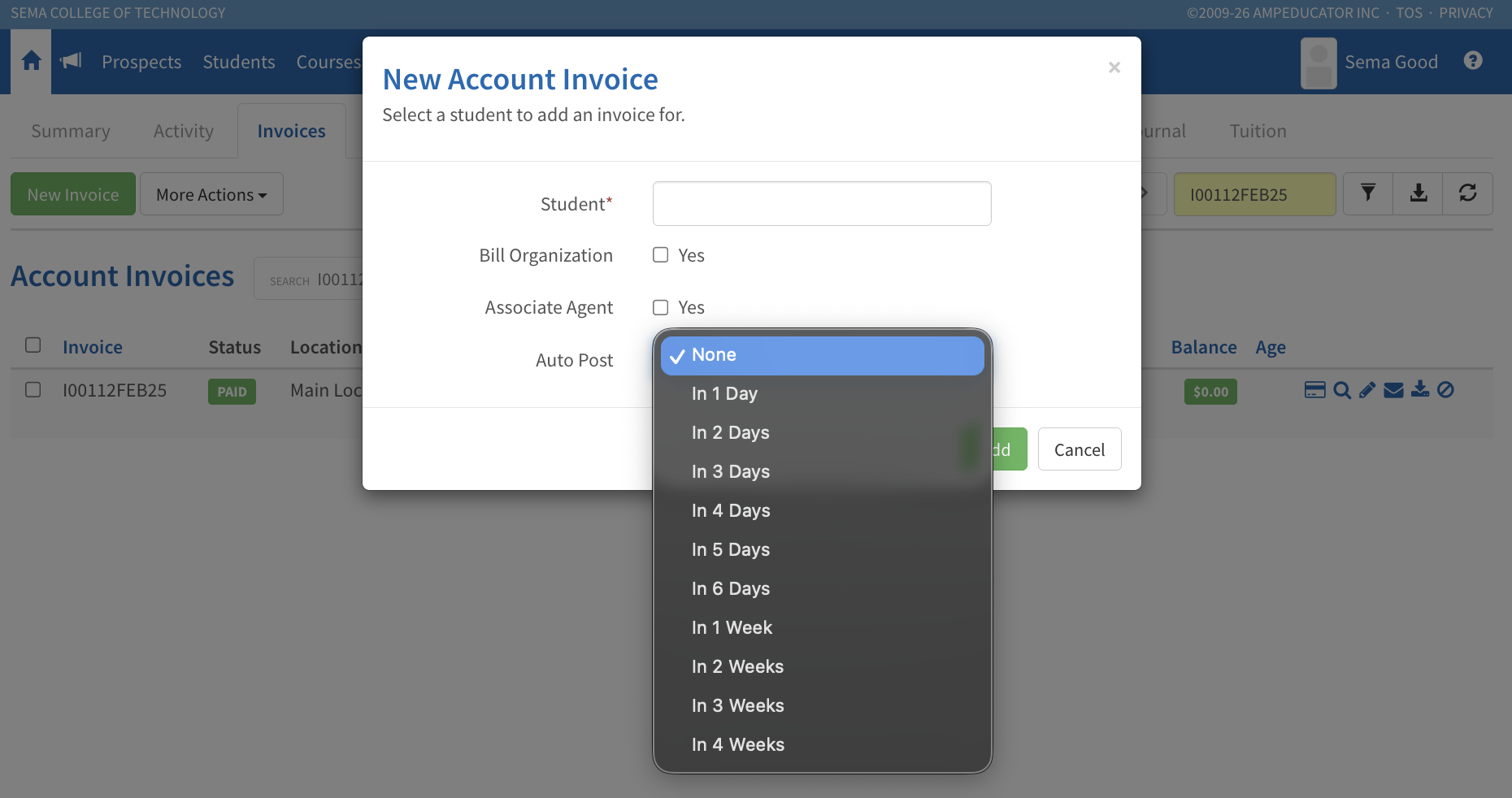Open Courses menu

(x=328, y=62)
